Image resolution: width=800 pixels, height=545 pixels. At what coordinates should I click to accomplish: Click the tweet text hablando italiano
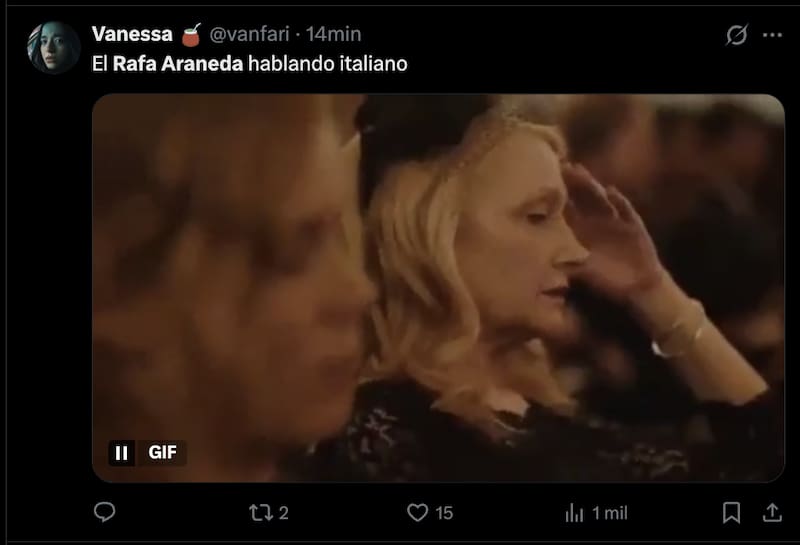pos(328,64)
